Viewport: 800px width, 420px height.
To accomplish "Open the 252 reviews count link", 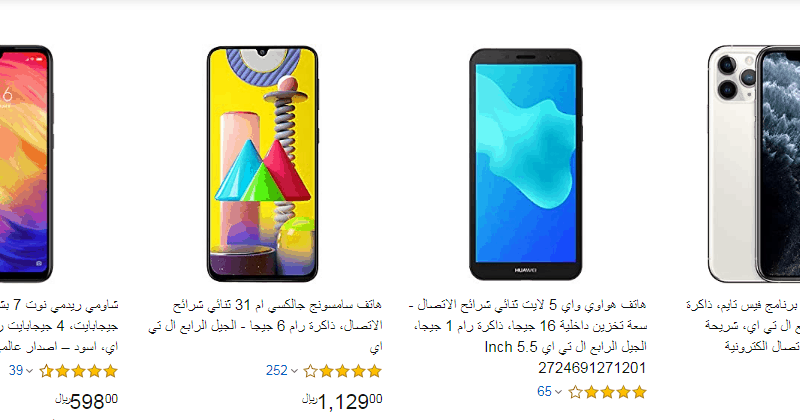I will (277, 370).
